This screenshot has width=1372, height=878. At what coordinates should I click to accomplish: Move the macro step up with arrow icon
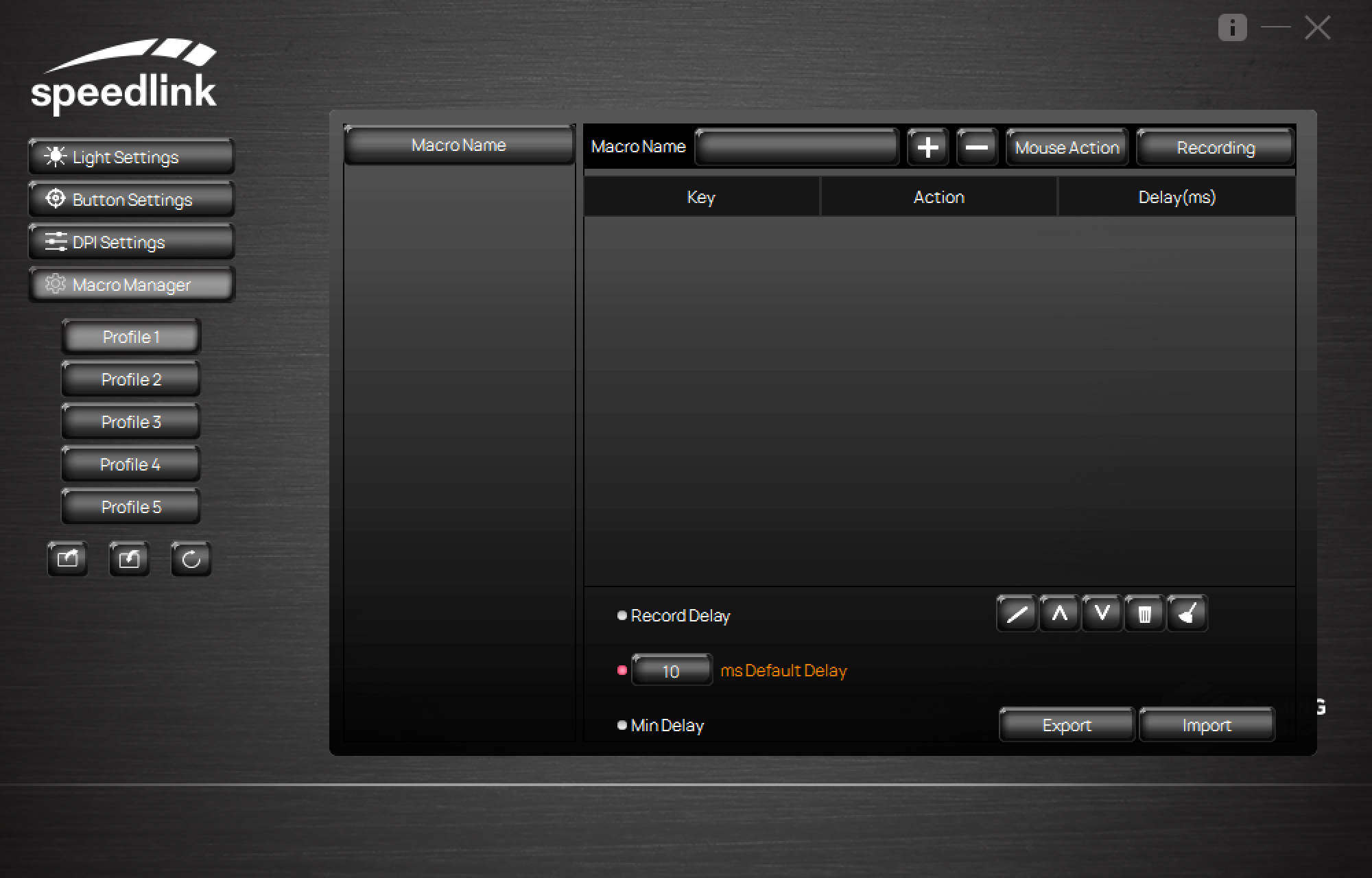pyautogui.click(x=1058, y=613)
